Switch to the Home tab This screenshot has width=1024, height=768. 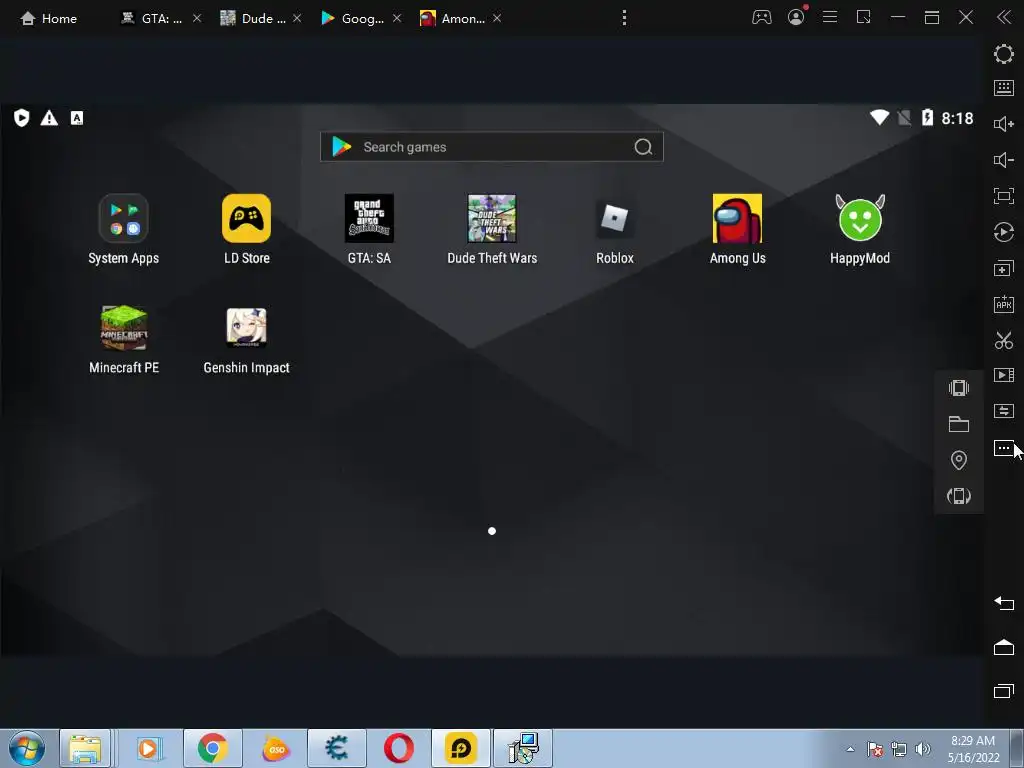49,18
